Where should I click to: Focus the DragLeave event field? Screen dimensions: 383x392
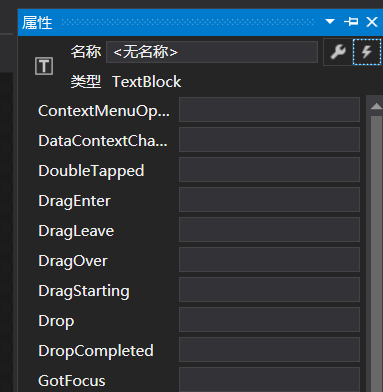[x=269, y=230]
